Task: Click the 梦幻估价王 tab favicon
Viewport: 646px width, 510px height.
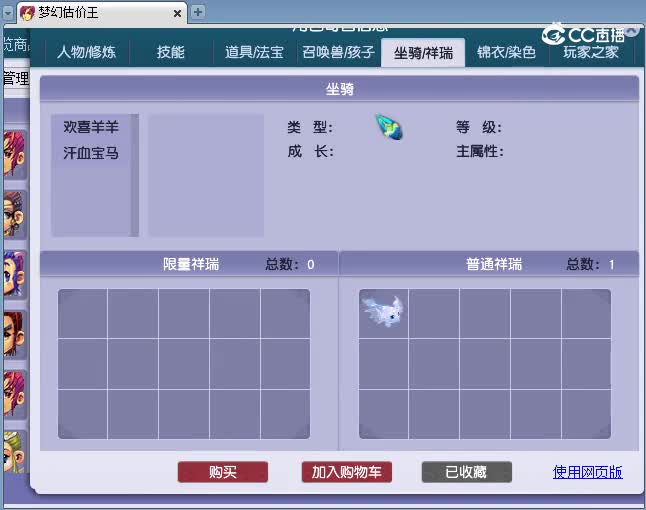Action: pyautogui.click(x=28, y=13)
